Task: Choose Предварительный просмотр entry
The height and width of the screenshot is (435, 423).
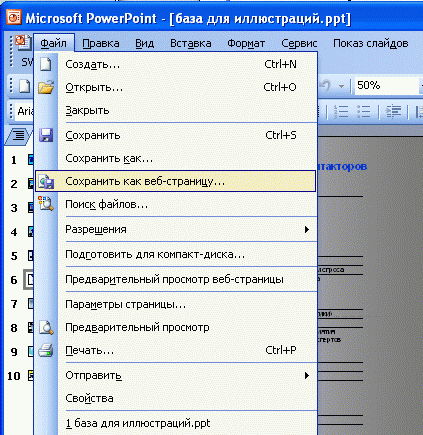Action: pyautogui.click(x=176, y=327)
